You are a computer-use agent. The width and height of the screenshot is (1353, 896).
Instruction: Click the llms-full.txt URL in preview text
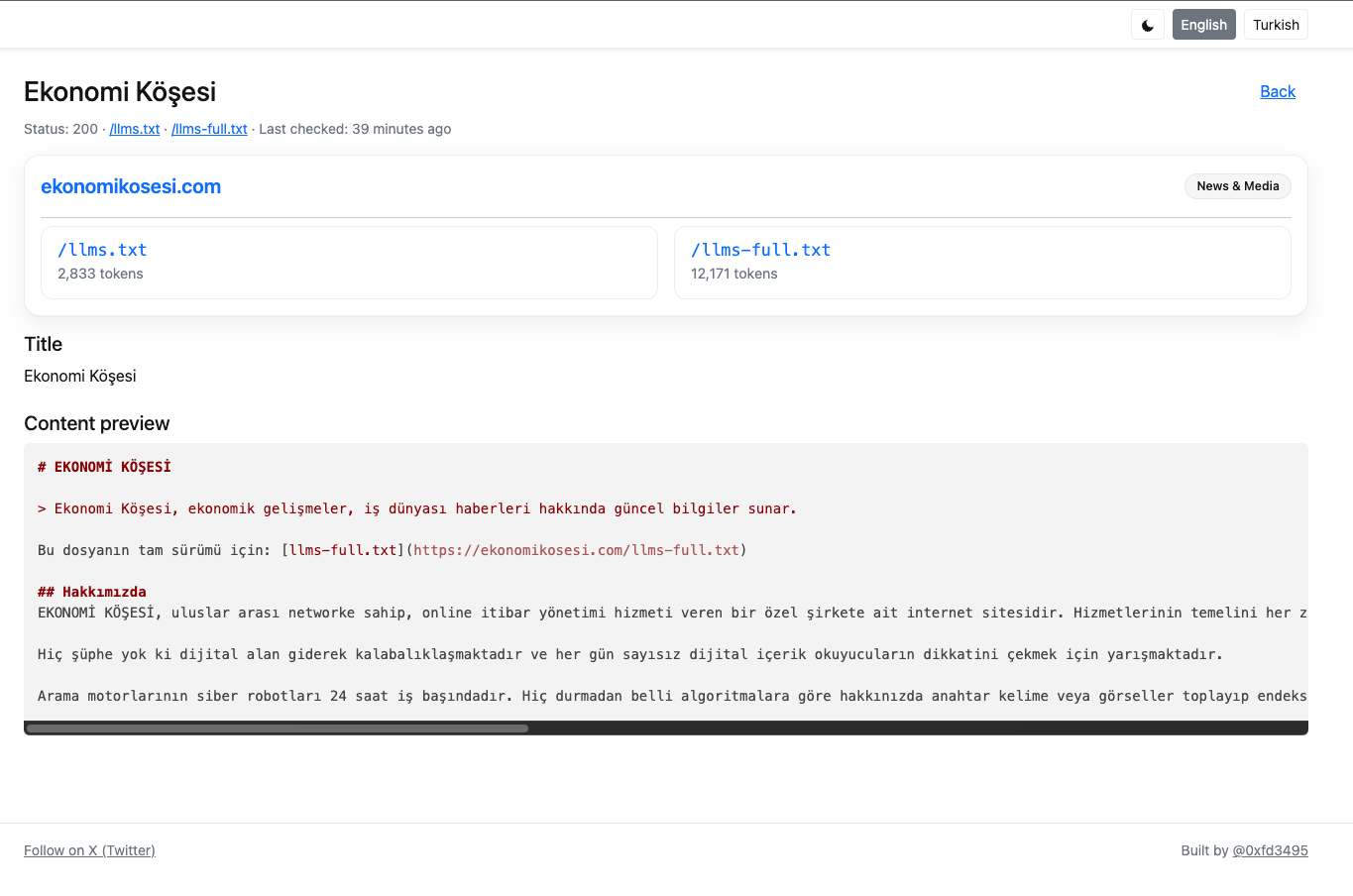(577, 550)
